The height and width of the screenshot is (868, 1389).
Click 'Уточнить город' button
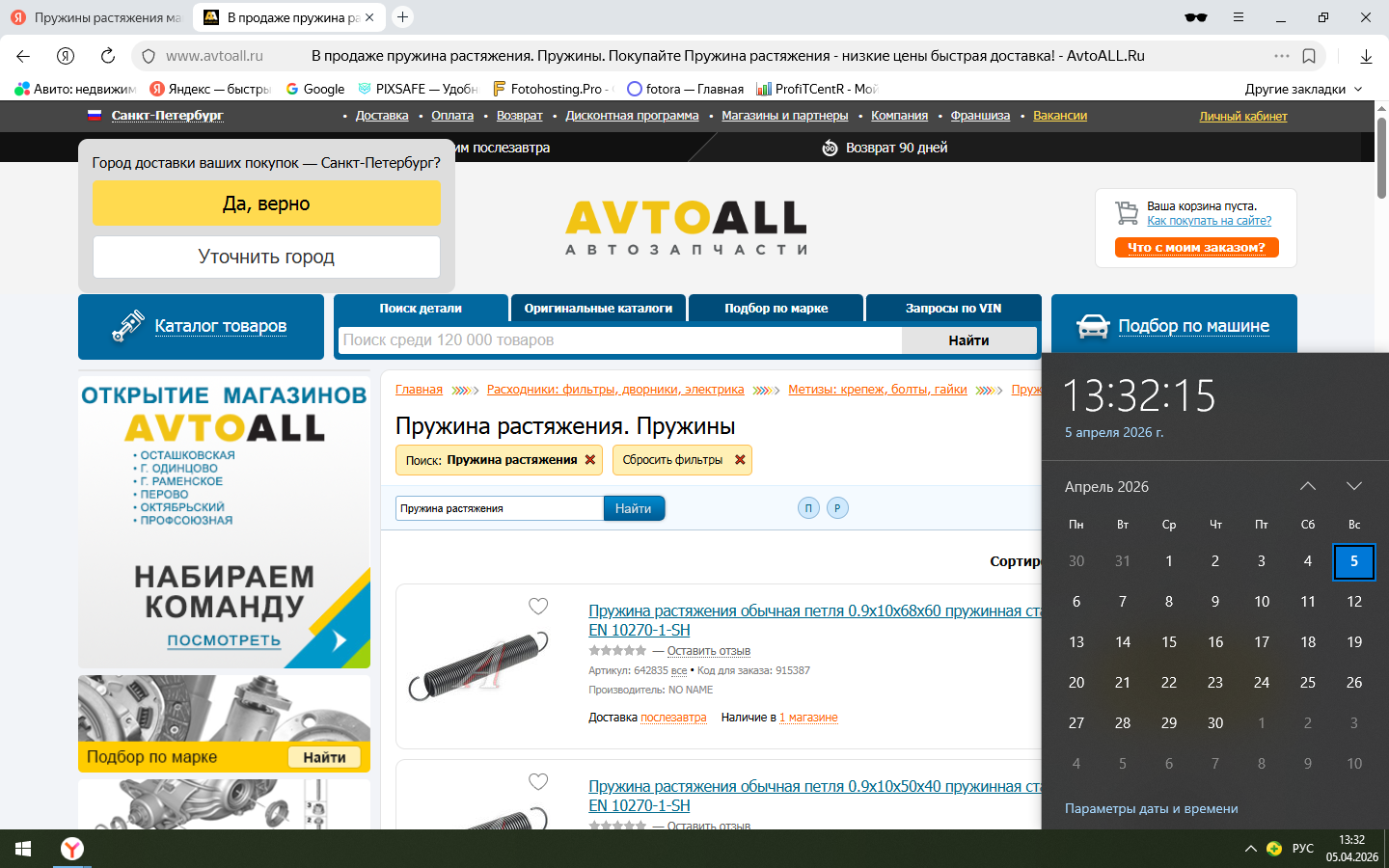[266, 257]
